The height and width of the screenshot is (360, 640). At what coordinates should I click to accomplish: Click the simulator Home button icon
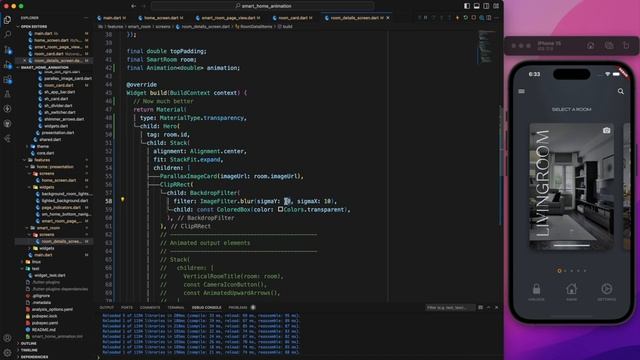click(x=591, y=45)
